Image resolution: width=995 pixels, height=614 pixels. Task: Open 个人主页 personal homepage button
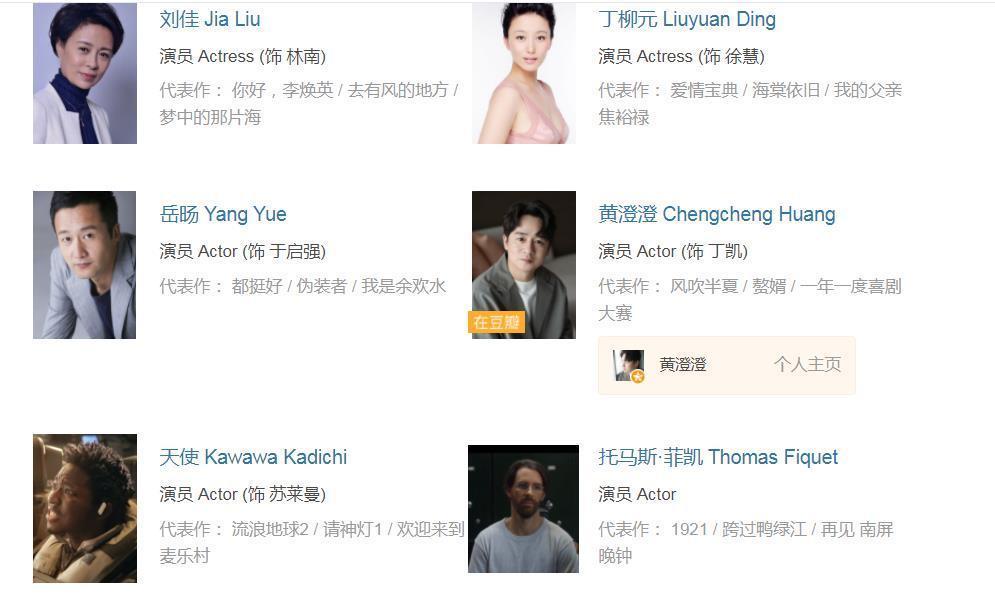point(807,364)
